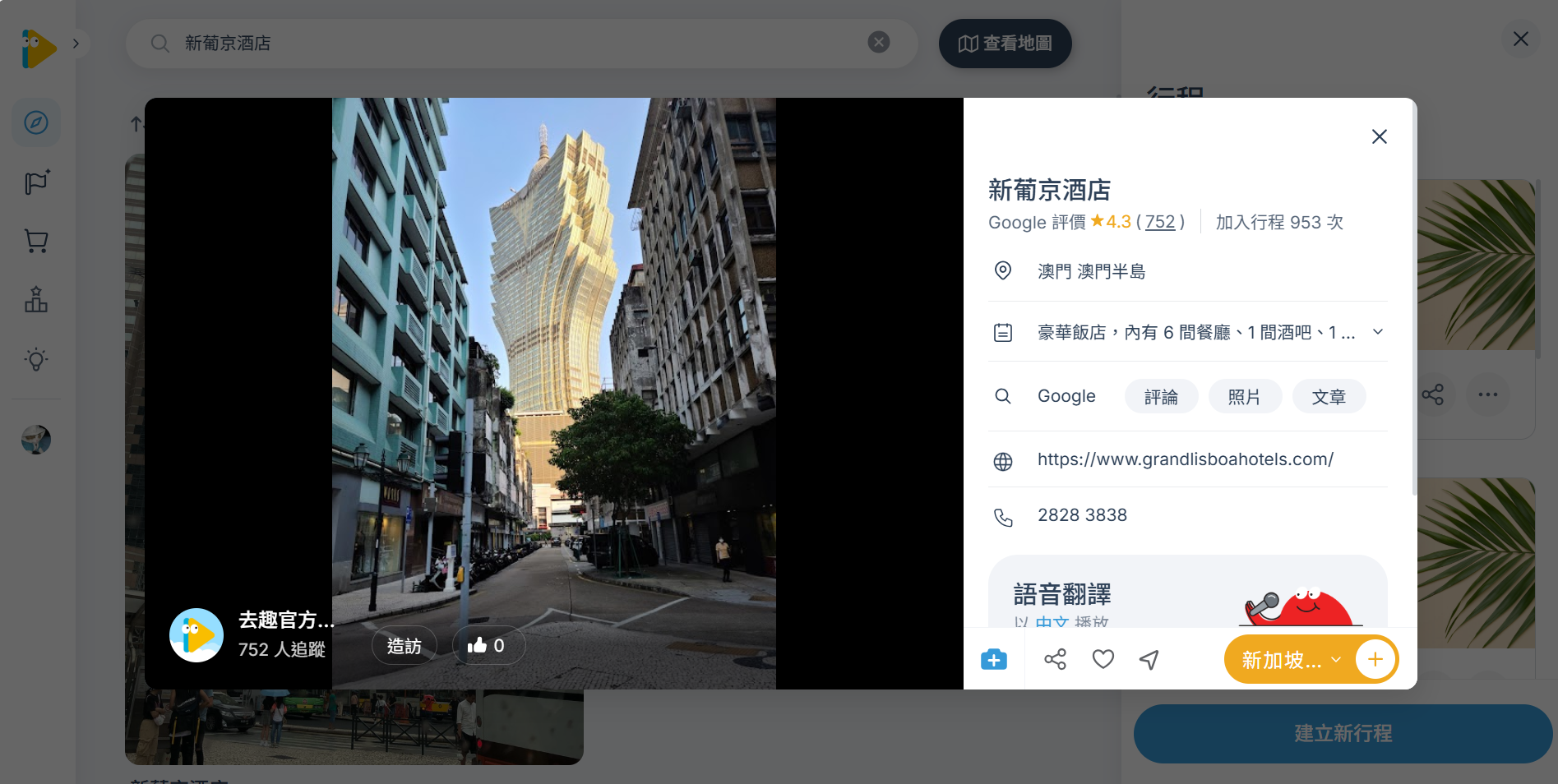This screenshot has height=784, width=1558.
Task: Click the Google search magnifier icon
Action: [x=1003, y=396]
